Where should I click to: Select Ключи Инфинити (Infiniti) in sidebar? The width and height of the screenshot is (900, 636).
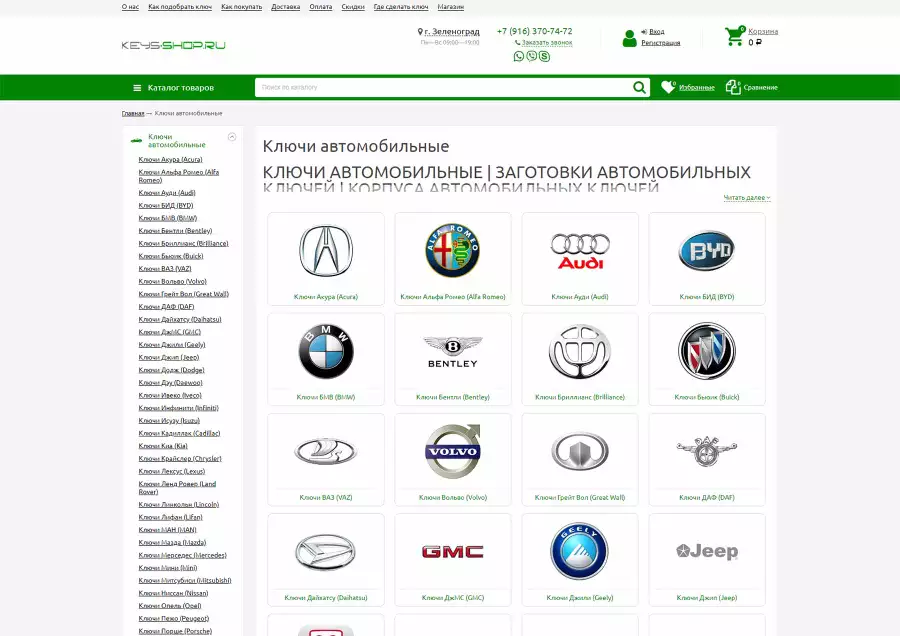tap(179, 408)
